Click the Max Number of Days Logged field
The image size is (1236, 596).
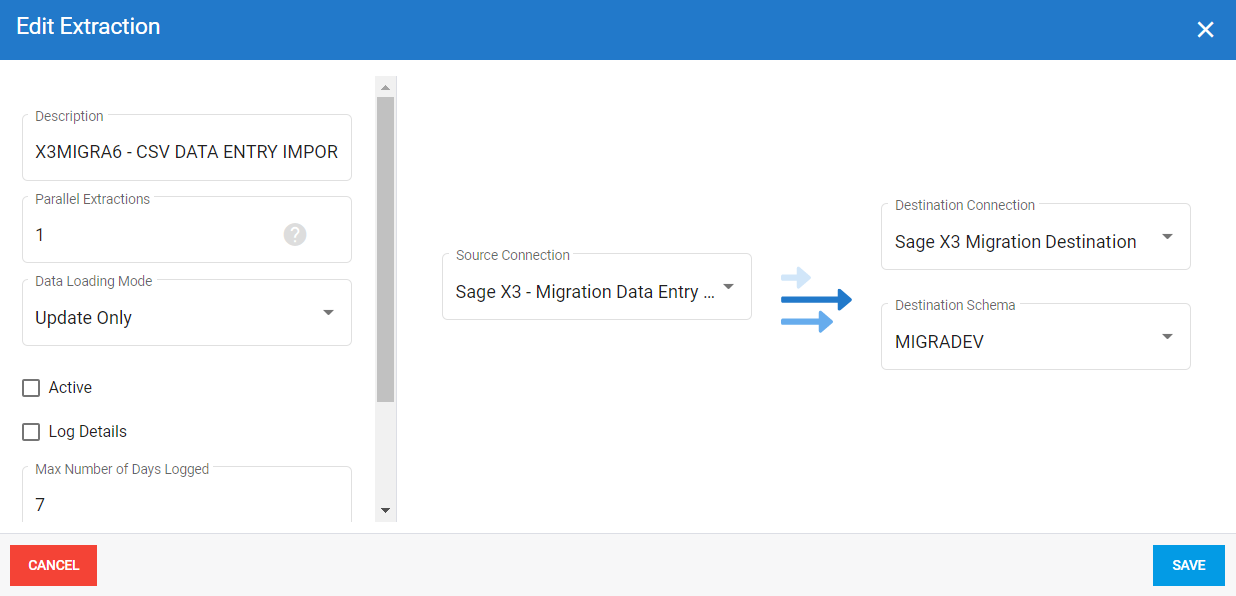pyautogui.click(x=186, y=504)
